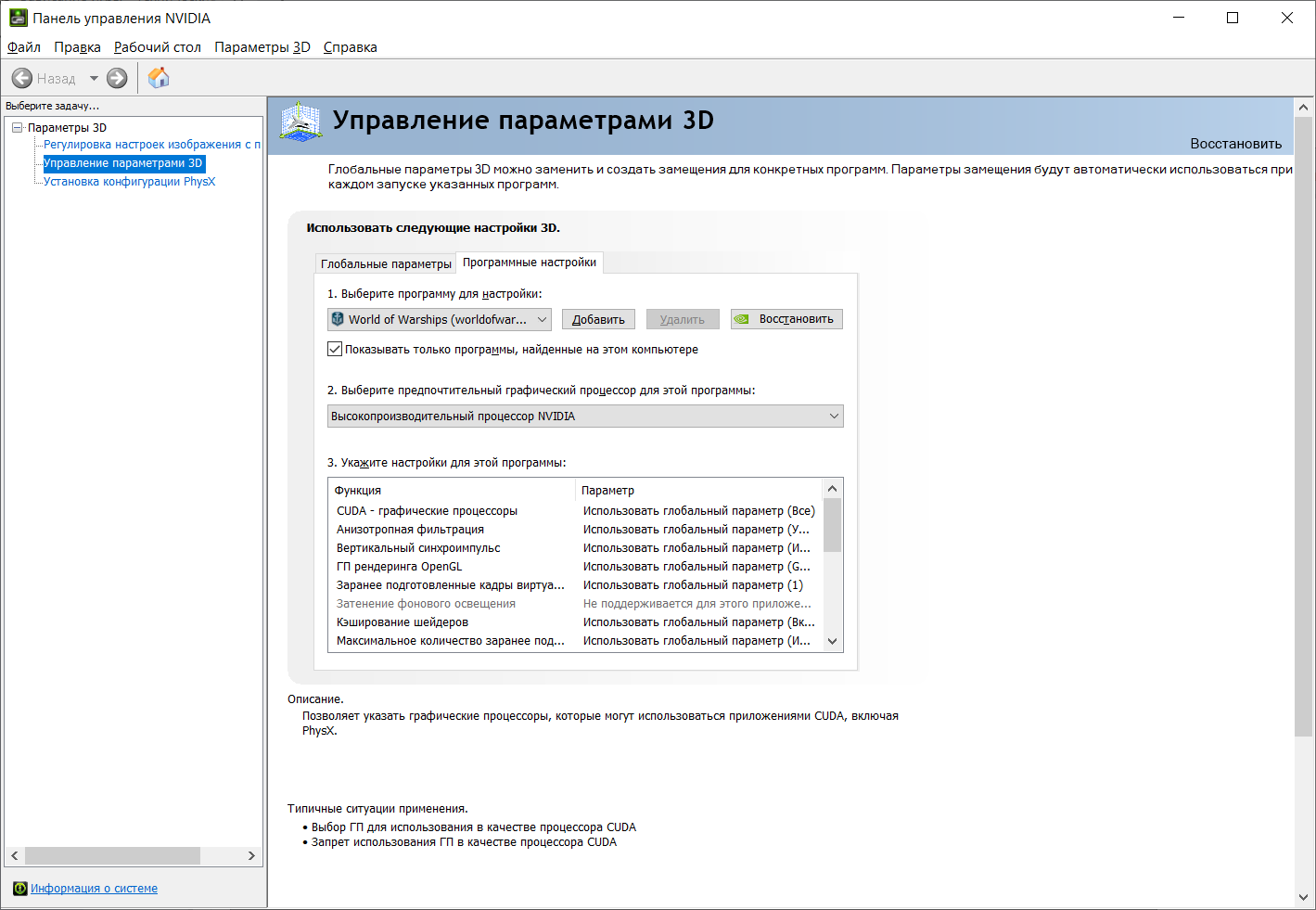This screenshot has width=1316, height=910.
Task: Click the system information icon at bottom left
Action: tap(20, 889)
